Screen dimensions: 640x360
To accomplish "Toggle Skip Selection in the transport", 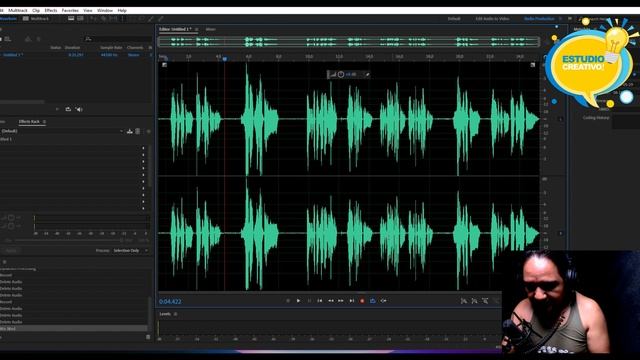I will click(x=383, y=301).
